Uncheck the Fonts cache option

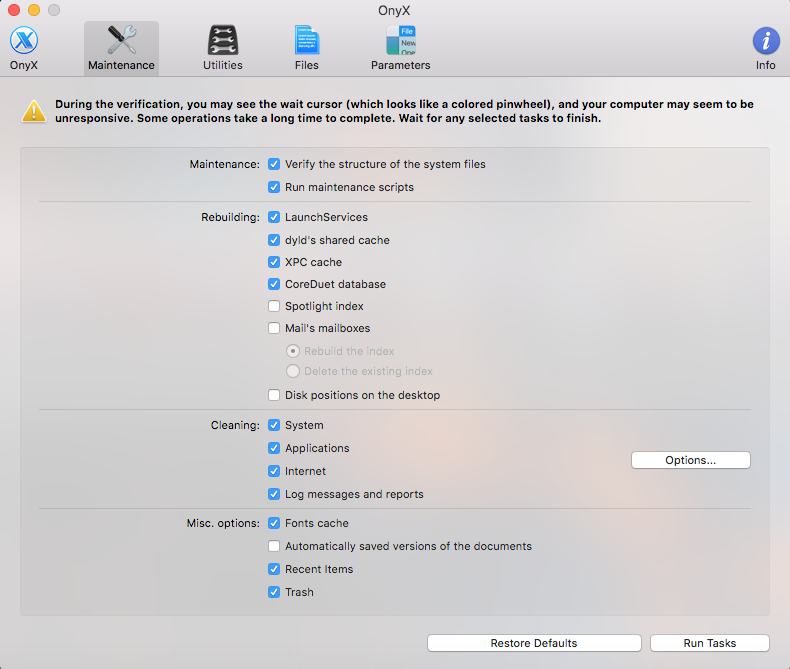tap(274, 523)
